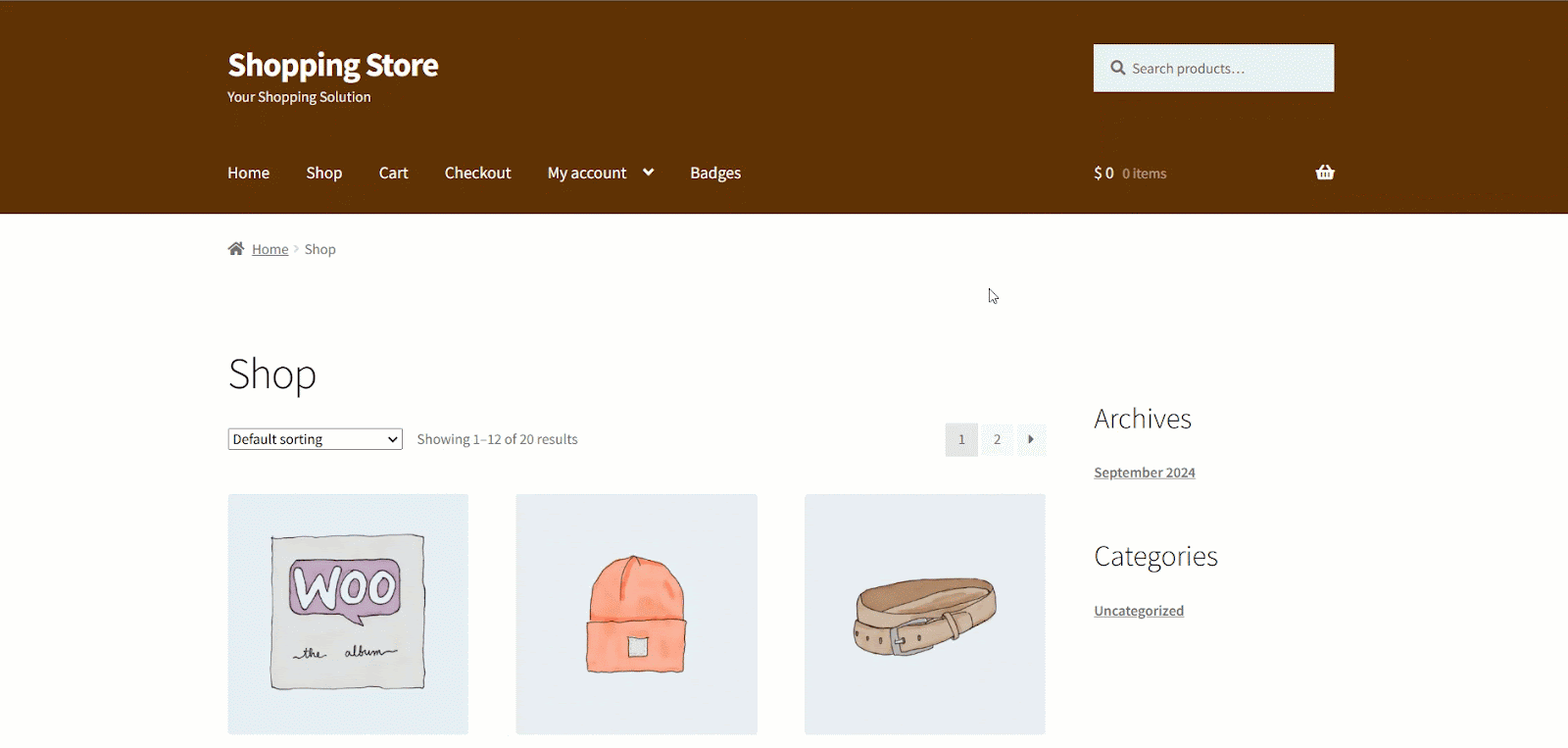Click the Shopping Store site title
The height and width of the screenshot is (748, 1568).
tap(333, 66)
